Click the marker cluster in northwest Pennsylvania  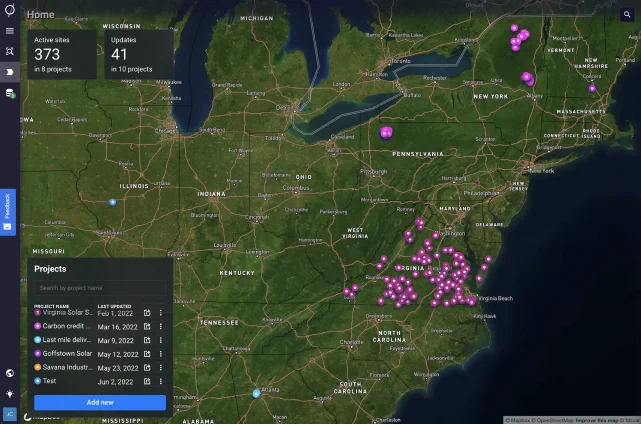point(386,132)
